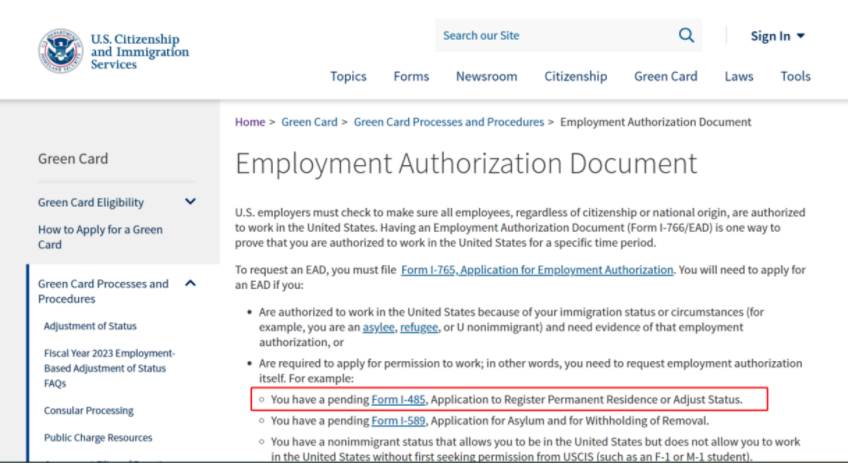
Task: Click the asylee hyperlink
Action: pos(377,326)
